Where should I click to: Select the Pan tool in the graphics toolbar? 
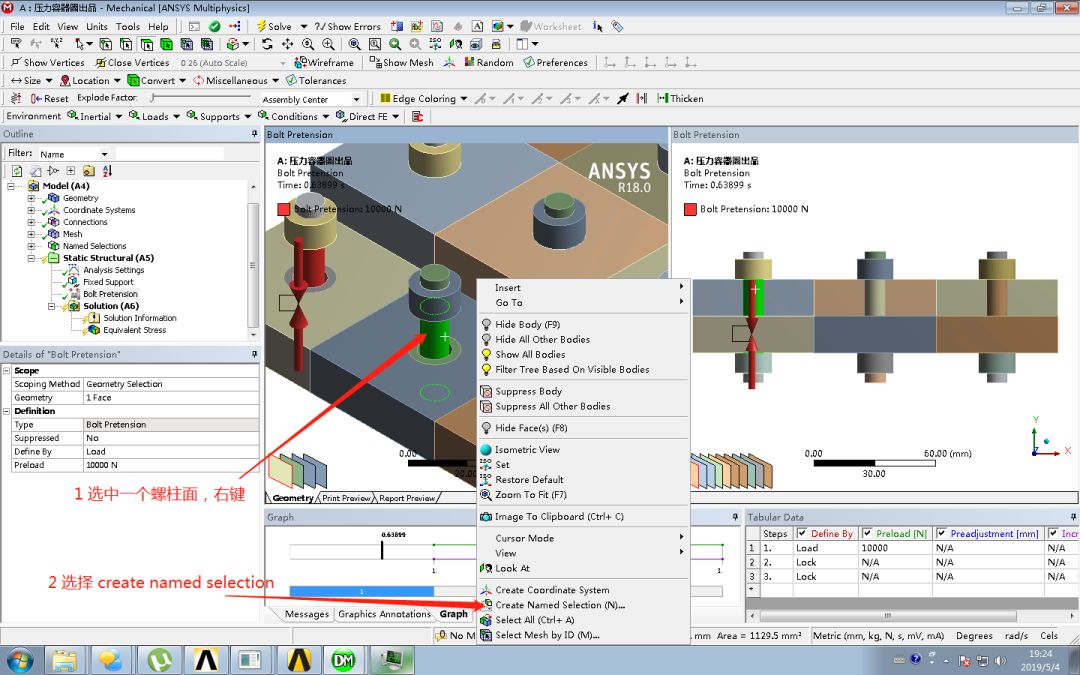coord(288,43)
